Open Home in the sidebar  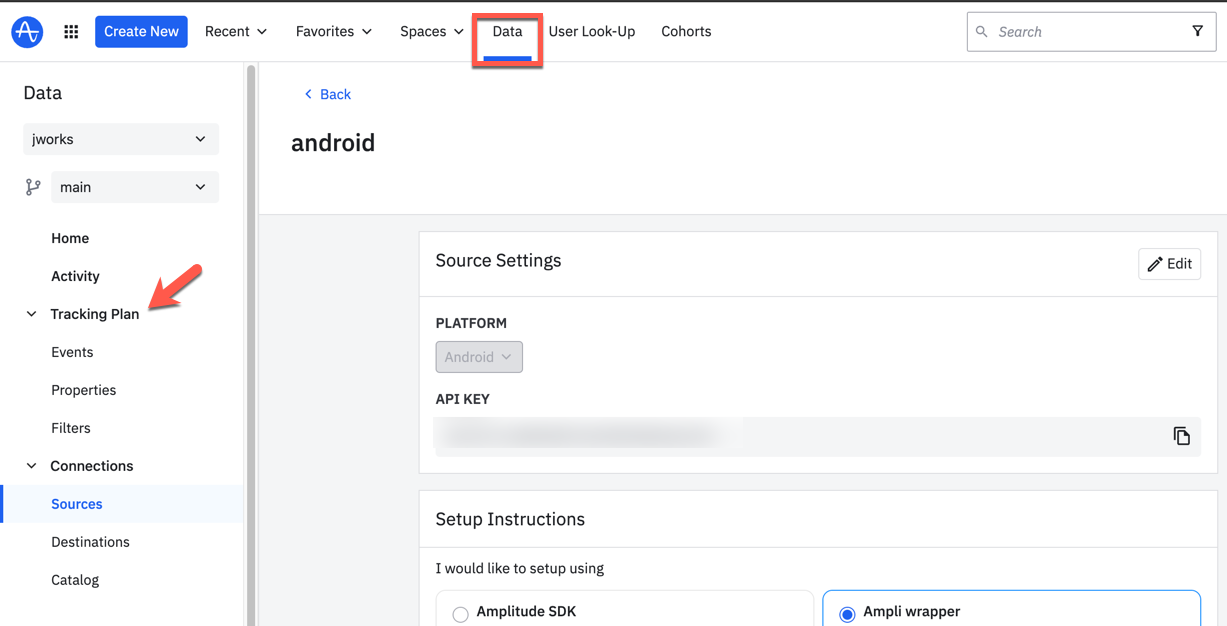pyautogui.click(x=70, y=238)
